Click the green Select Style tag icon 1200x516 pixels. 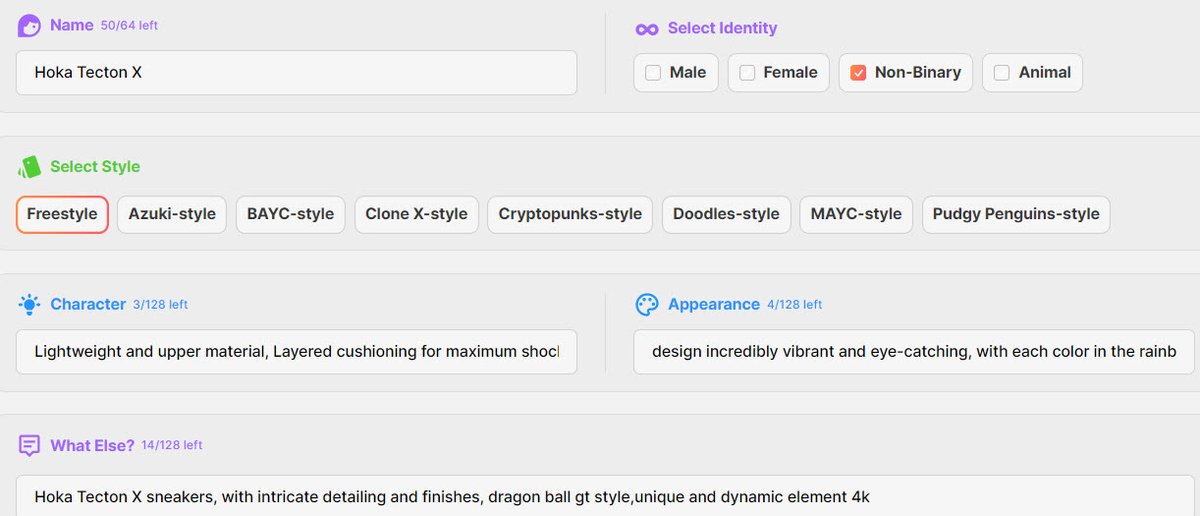click(29, 167)
